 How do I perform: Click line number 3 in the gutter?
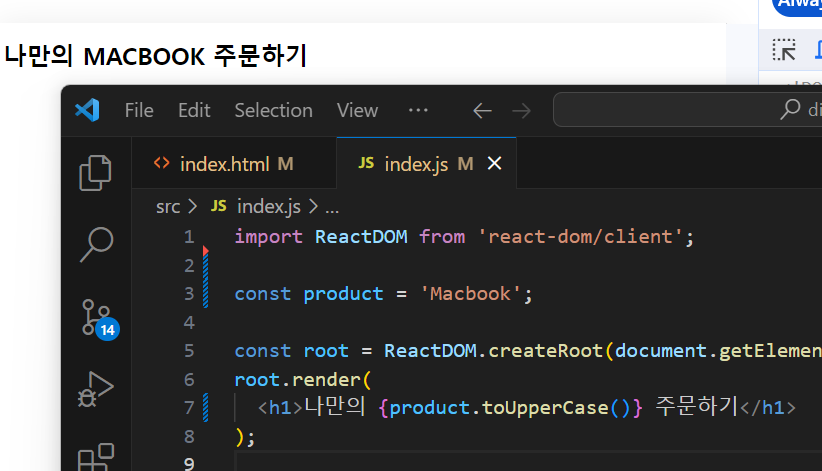pyautogui.click(x=189, y=294)
